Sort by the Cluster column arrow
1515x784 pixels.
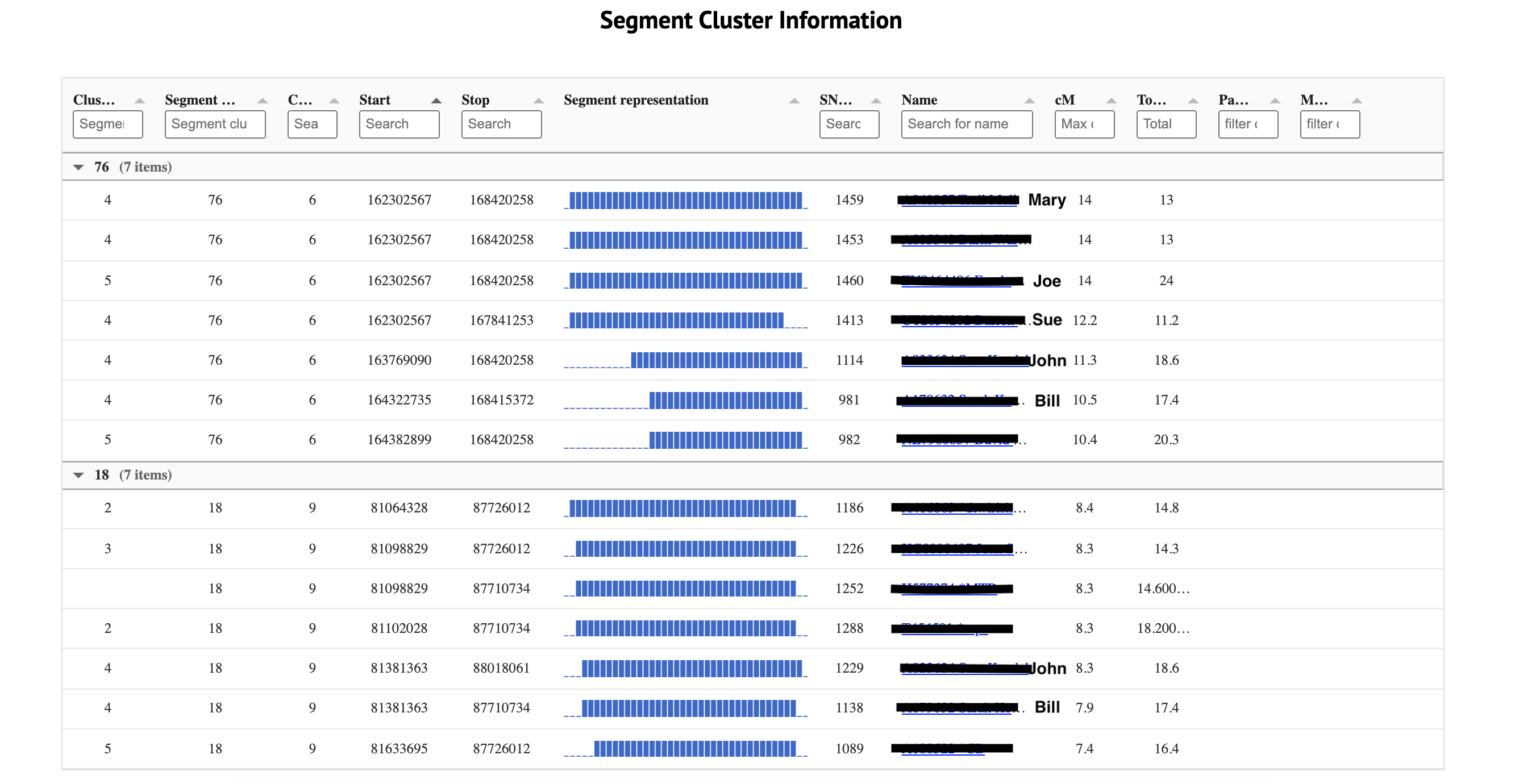pyautogui.click(x=139, y=100)
